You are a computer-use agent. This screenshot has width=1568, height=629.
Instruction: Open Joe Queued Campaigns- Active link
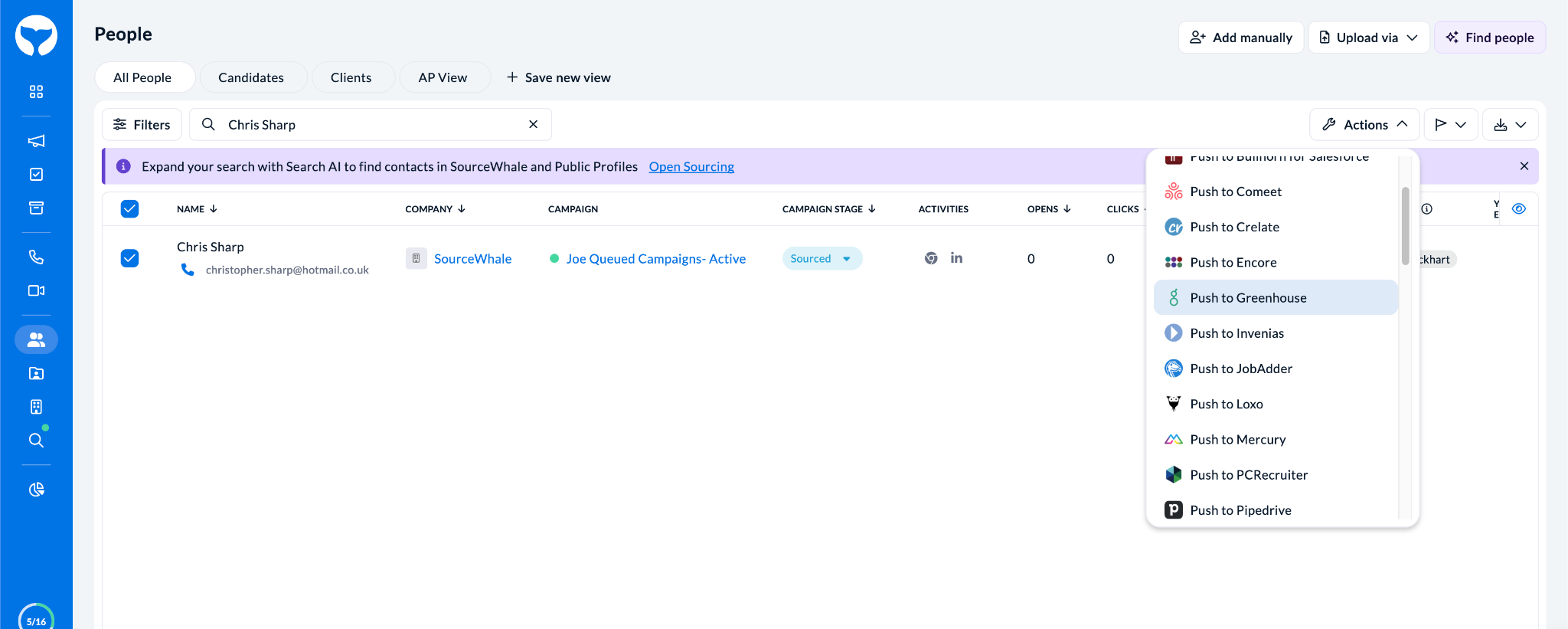pyautogui.click(x=656, y=259)
